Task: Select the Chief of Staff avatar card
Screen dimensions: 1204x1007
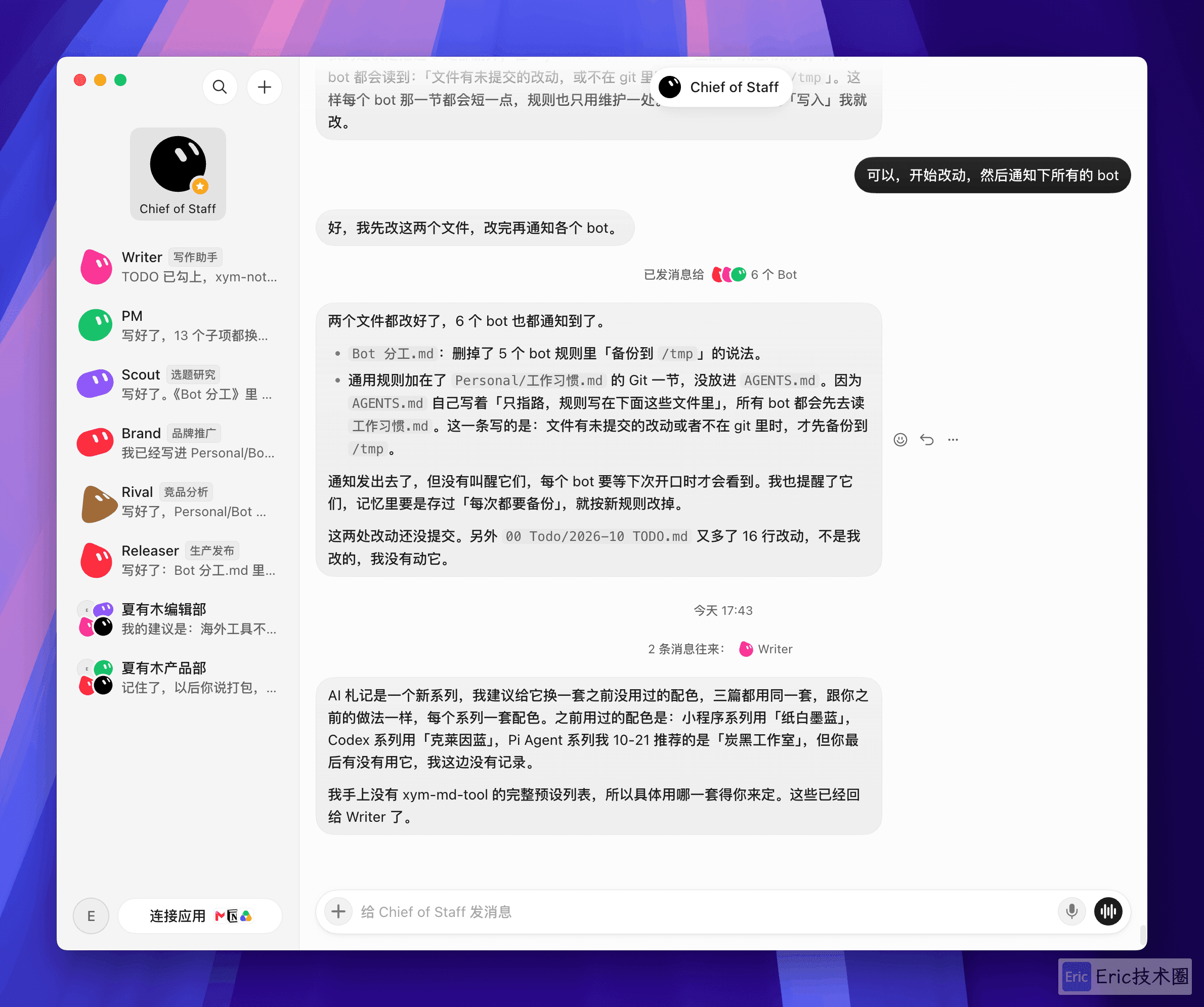Action: [178, 174]
